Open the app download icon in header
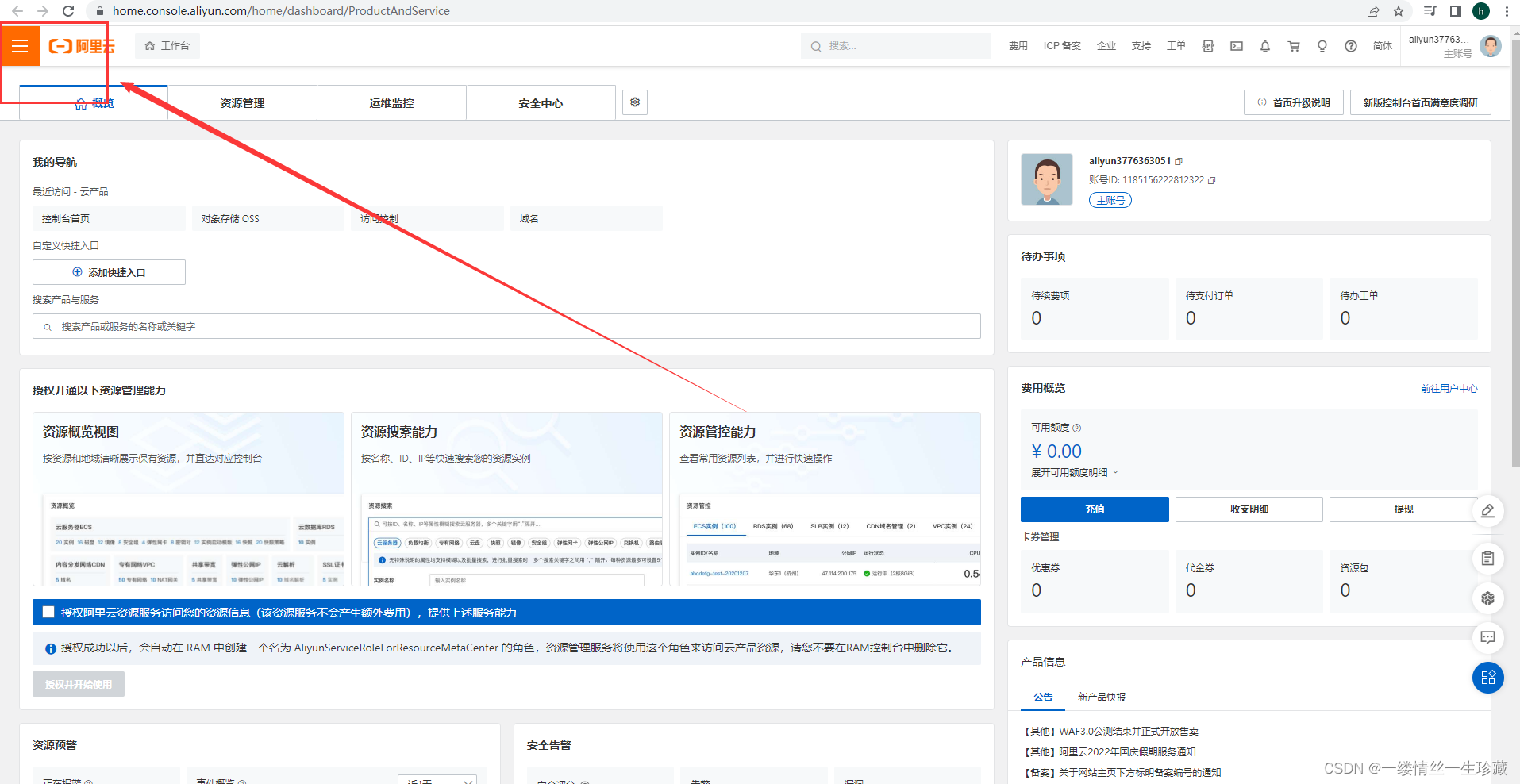Viewport: 1520px width, 784px height. tap(1208, 46)
